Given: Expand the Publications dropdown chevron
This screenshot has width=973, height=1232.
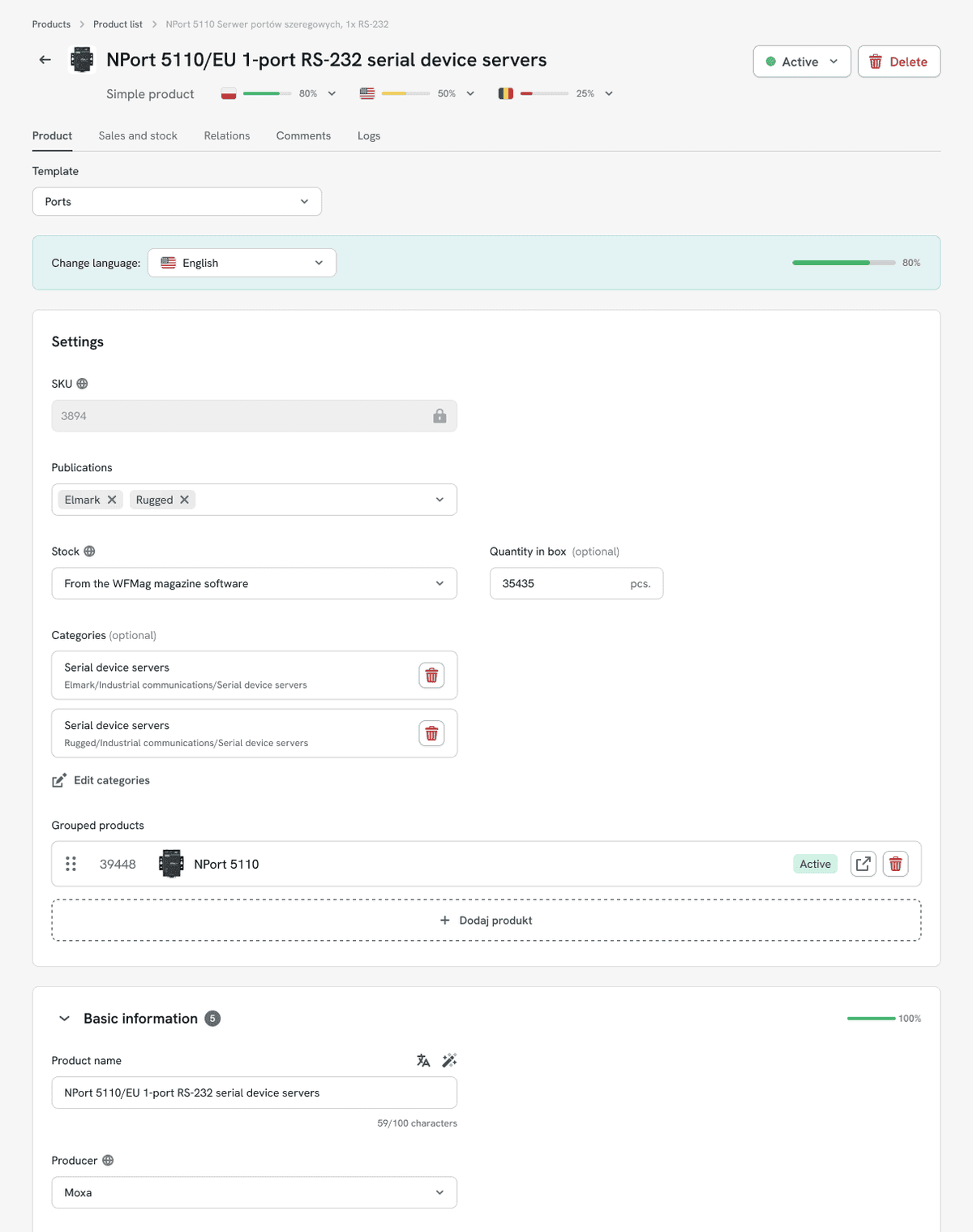Looking at the screenshot, I should tap(439, 500).
